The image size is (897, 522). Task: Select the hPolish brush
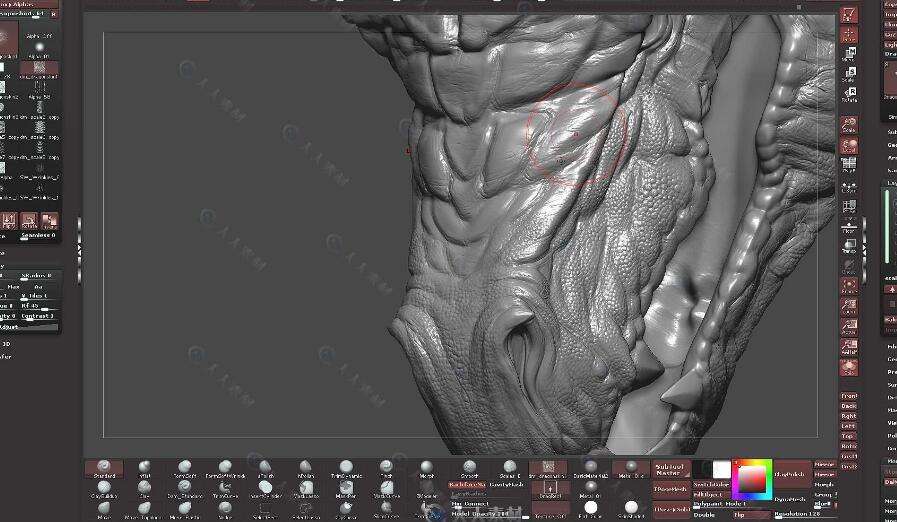coord(305,469)
